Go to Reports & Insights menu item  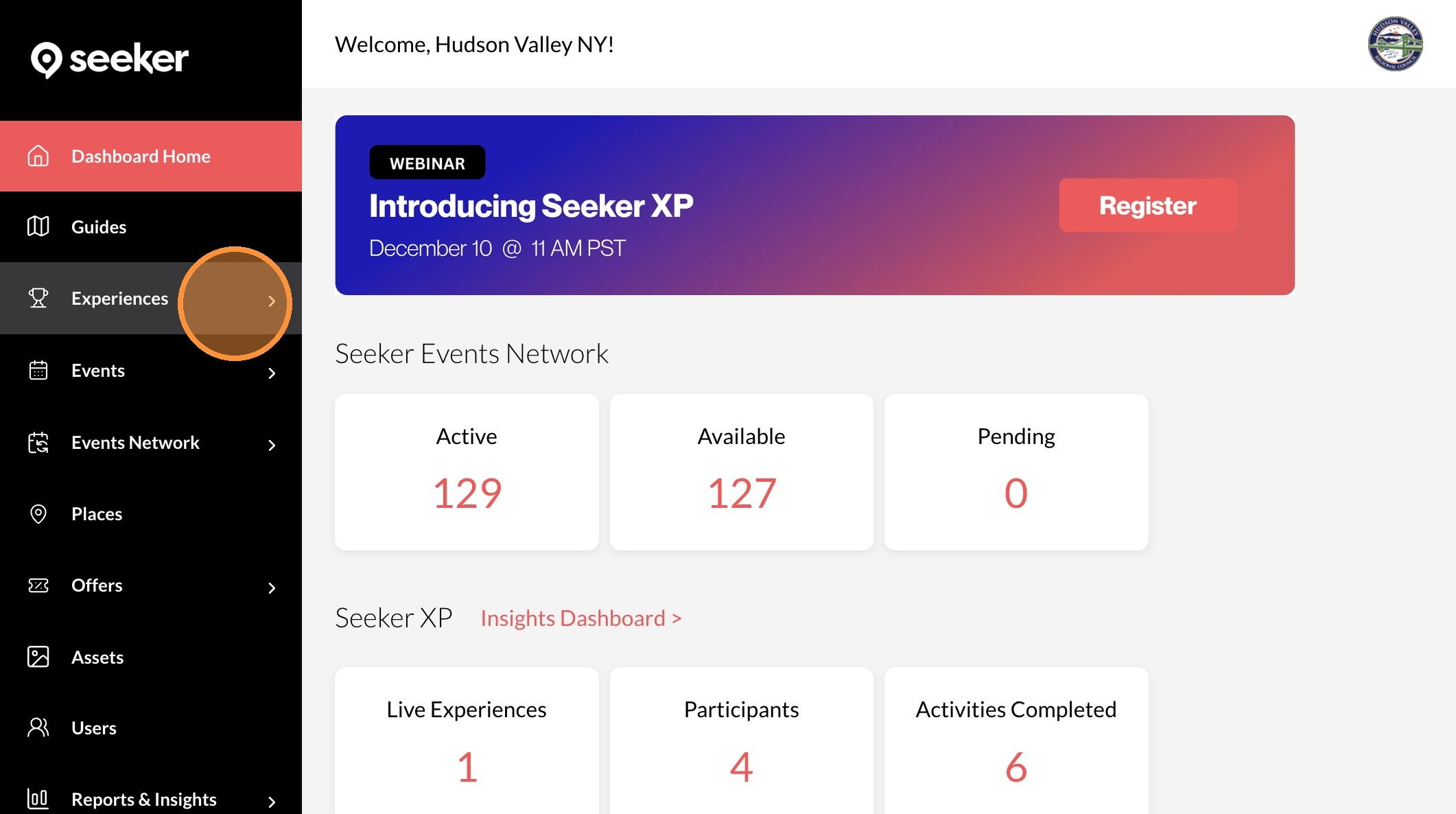click(143, 800)
